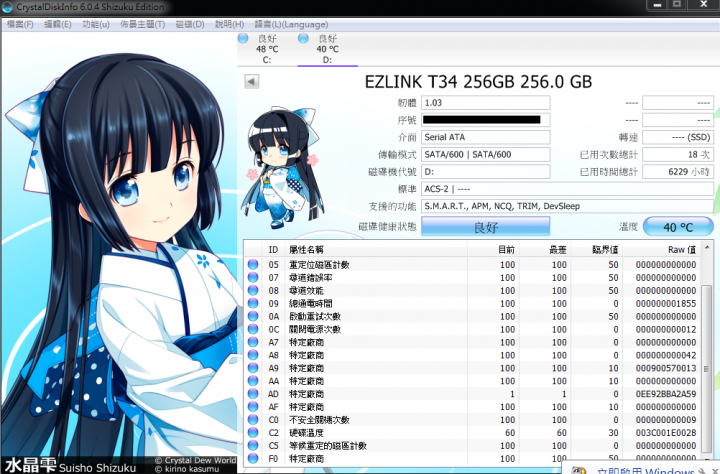The height and width of the screenshot is (474, 720).
Task: Click the raw value 000000000042 in A8 row
Action: pyautogui.click(x=666, y=355)
